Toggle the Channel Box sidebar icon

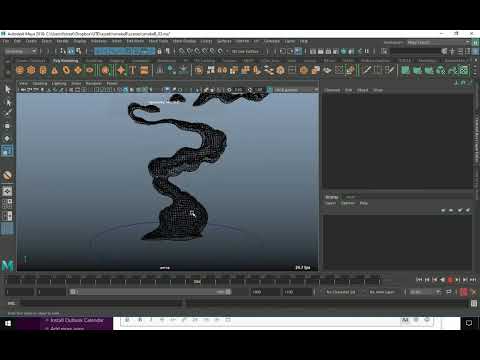475,51
